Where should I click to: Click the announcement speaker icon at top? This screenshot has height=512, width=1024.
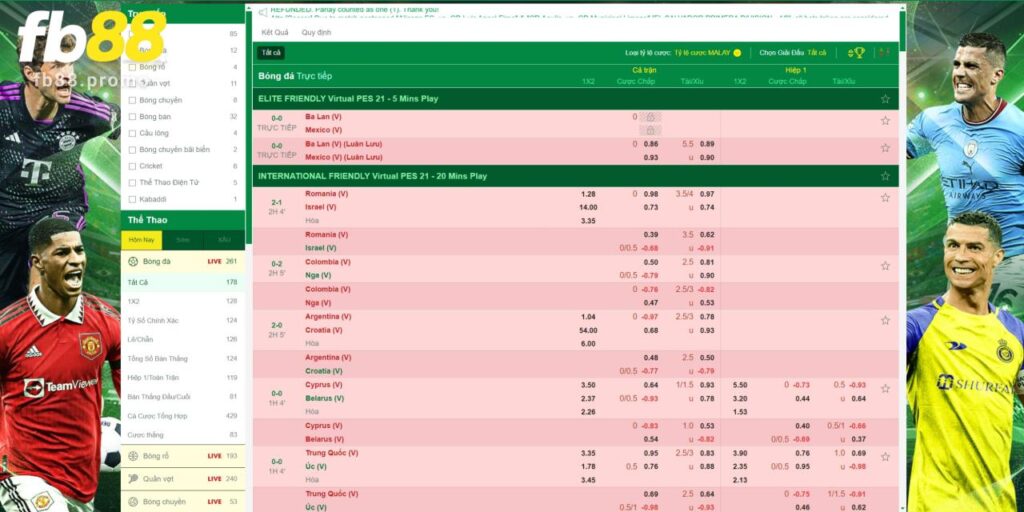[262, 12]
